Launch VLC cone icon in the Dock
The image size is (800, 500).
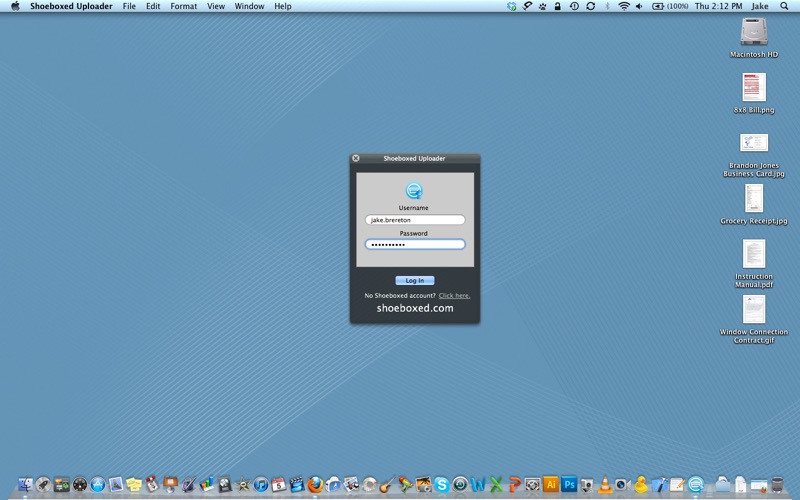[605, 484]
